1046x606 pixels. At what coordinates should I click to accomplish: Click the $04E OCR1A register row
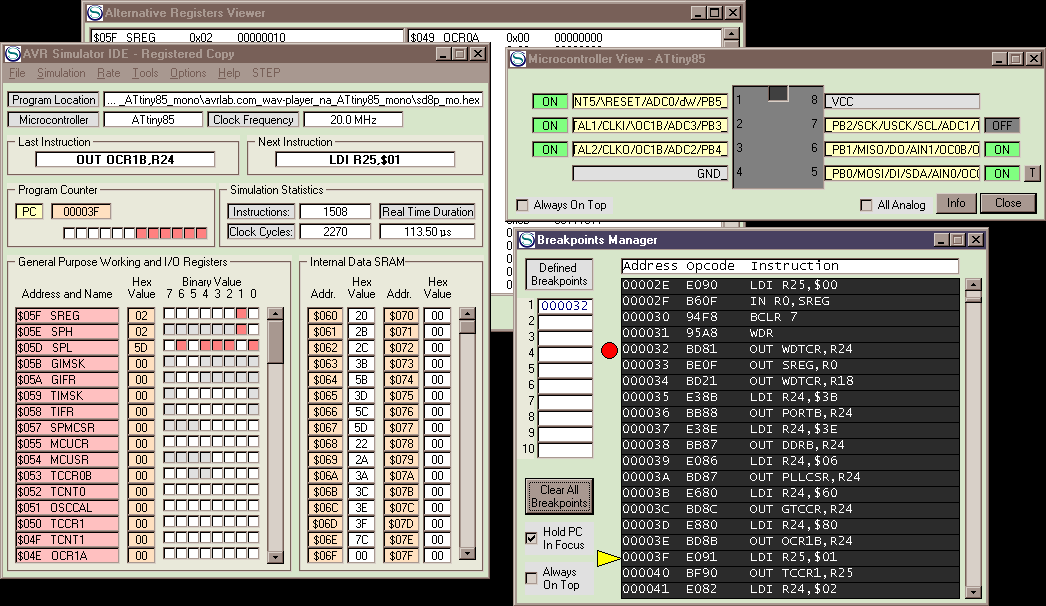[67, 556]
